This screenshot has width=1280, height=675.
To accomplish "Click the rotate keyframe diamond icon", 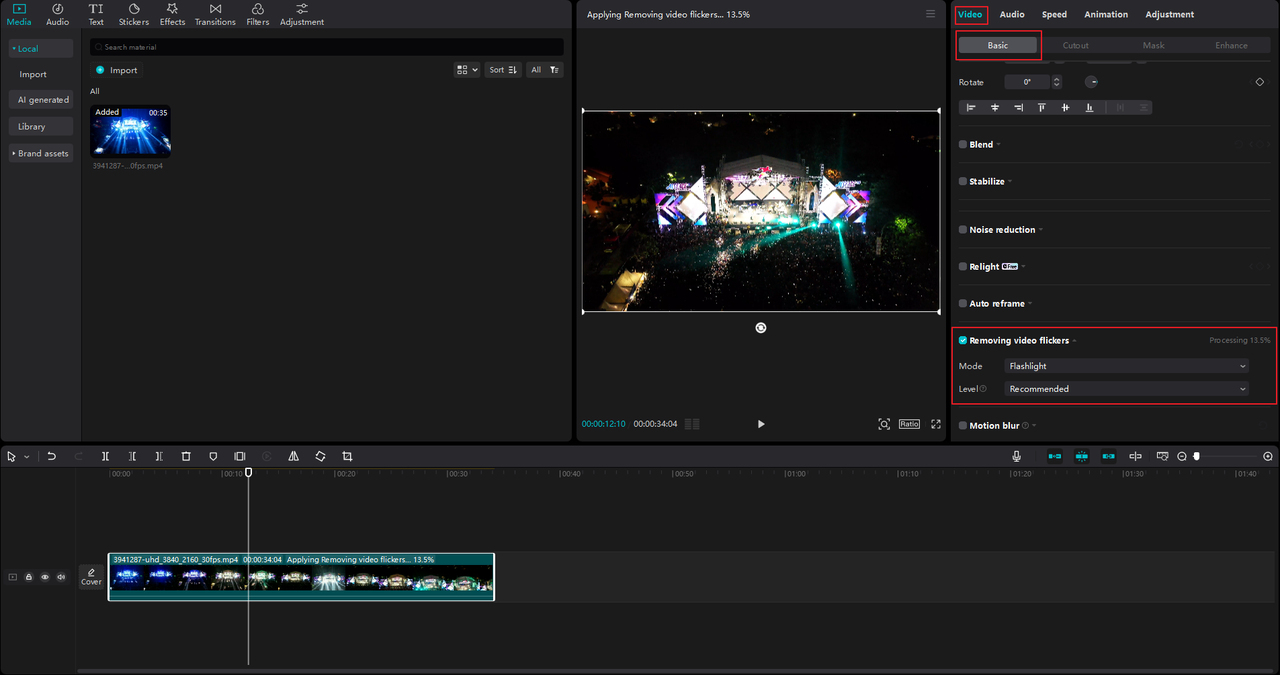I will 1260,82.
